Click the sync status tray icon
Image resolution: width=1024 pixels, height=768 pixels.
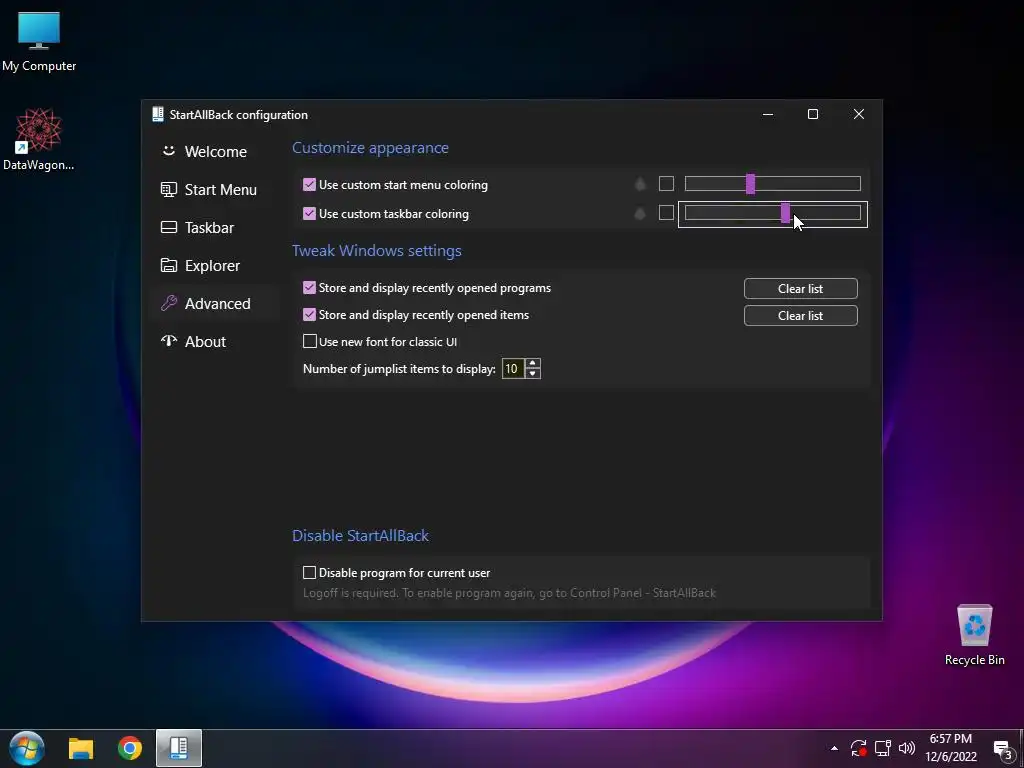tap(859, 748)
